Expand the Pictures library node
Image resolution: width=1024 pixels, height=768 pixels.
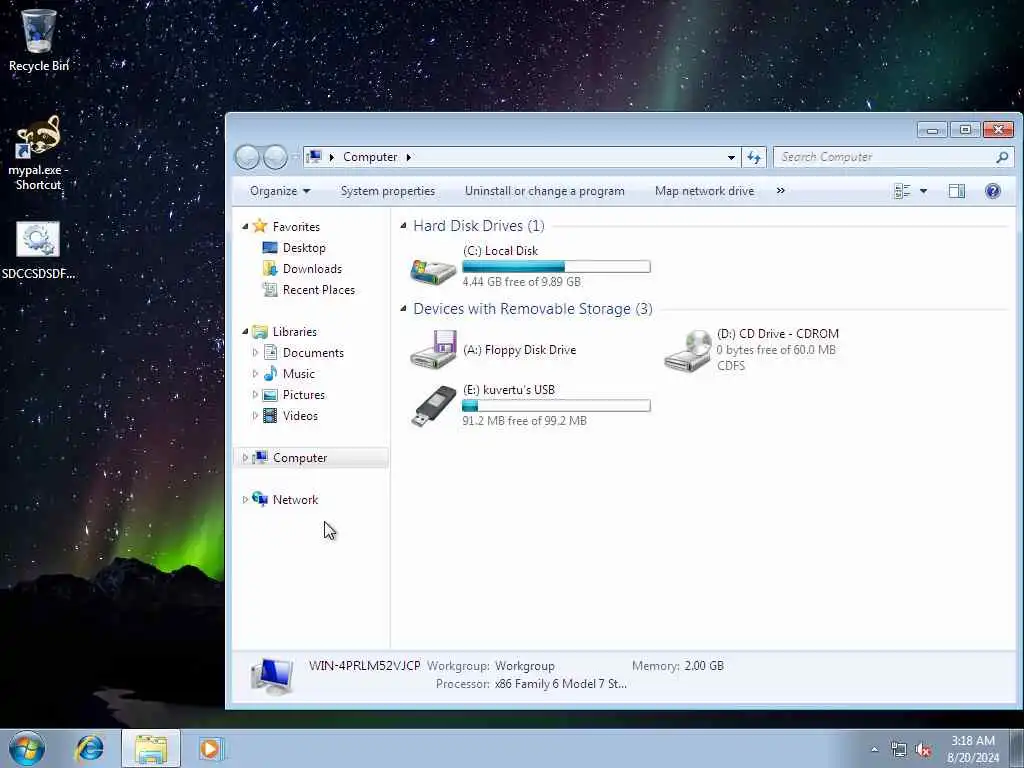pos(255,394)
